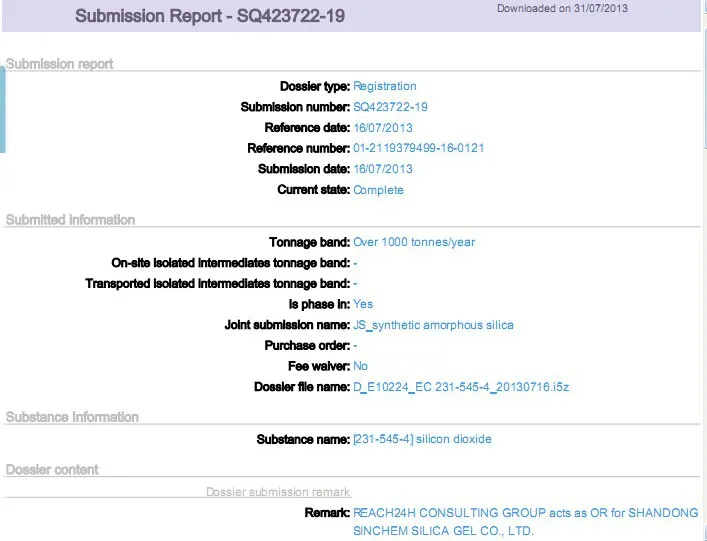Collapse the Submission report section header
Screen dimensions: 707x541
(x=60, y=64)
